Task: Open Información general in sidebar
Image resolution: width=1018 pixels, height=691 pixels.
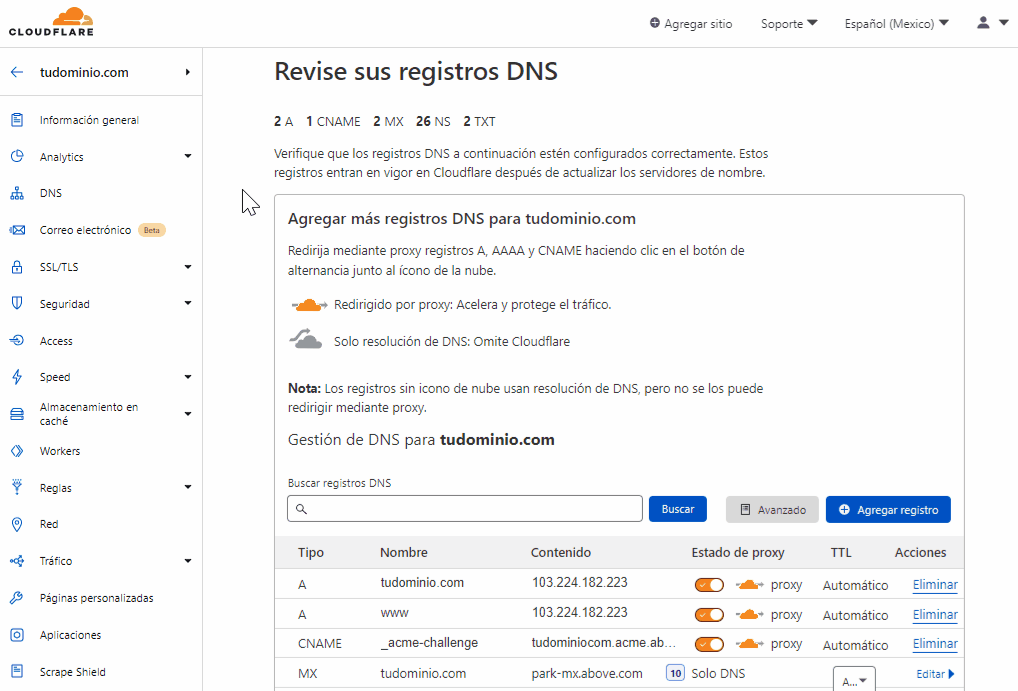Action: [89, 120]
